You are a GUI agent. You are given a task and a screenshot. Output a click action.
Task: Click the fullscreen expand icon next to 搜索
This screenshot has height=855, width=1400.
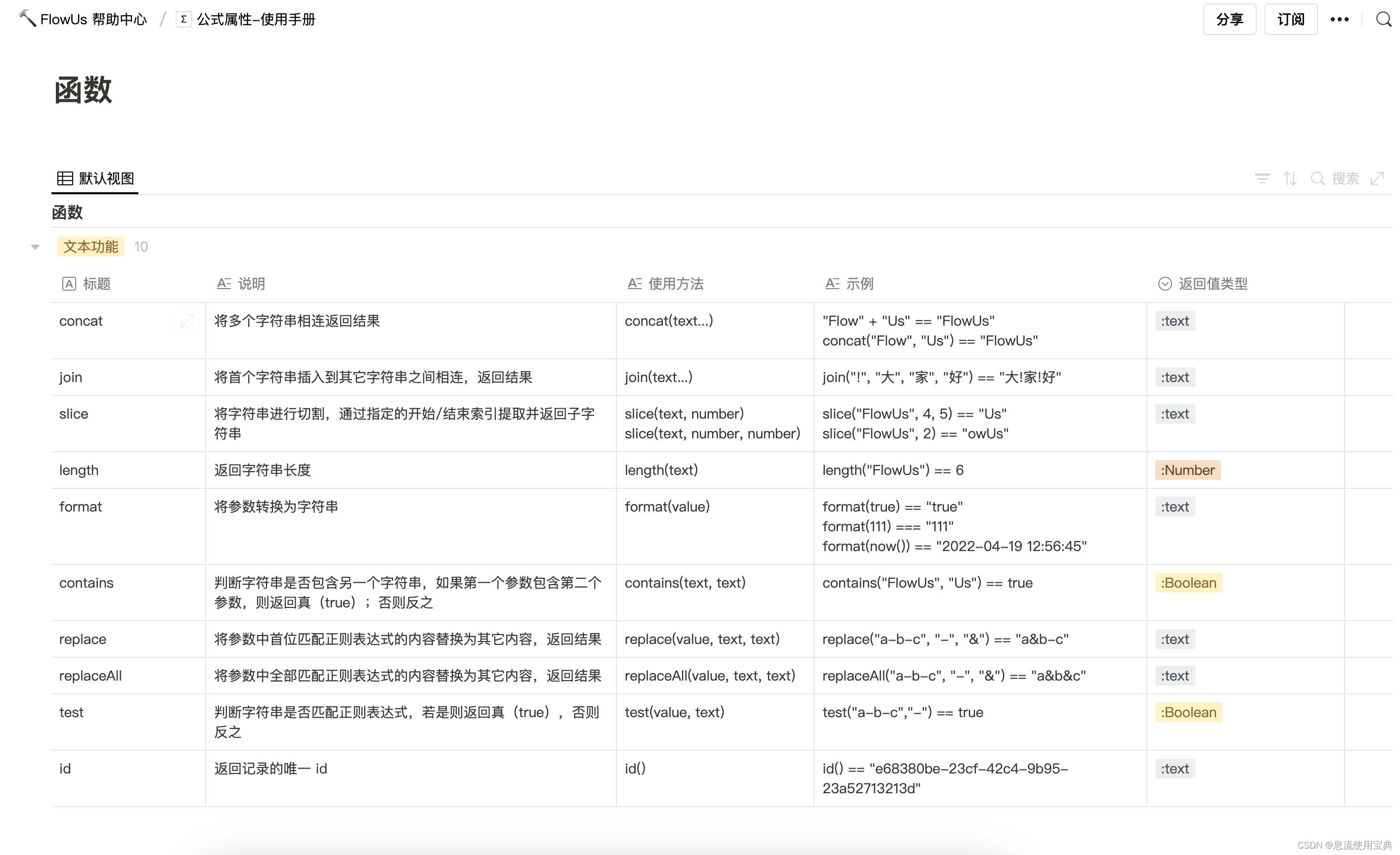[1378, 178]
